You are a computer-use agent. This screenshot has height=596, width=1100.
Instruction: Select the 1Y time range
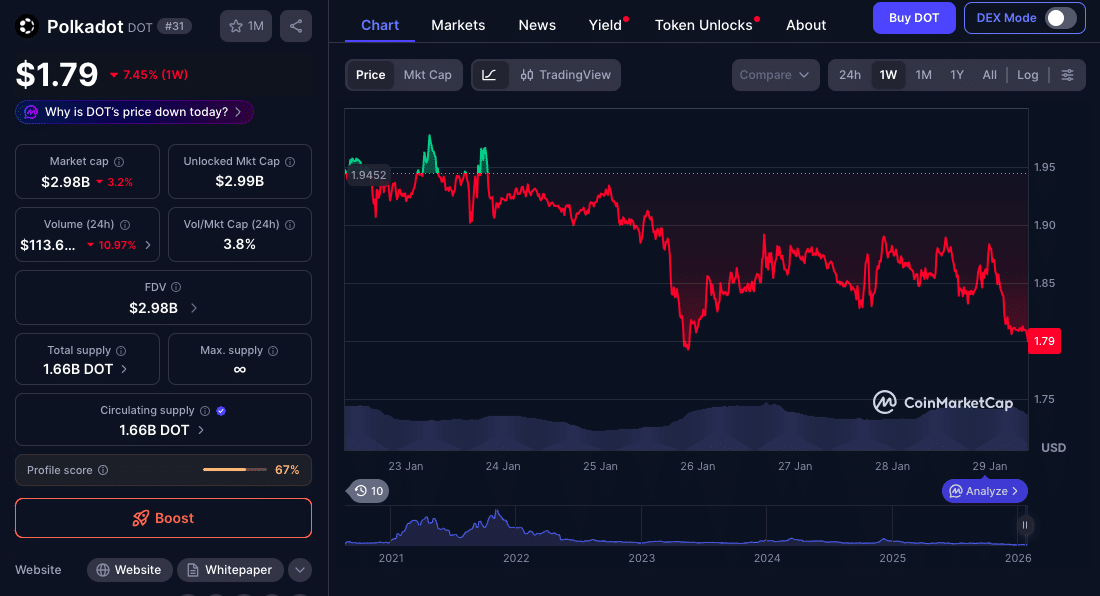click(x=957, y=75)
